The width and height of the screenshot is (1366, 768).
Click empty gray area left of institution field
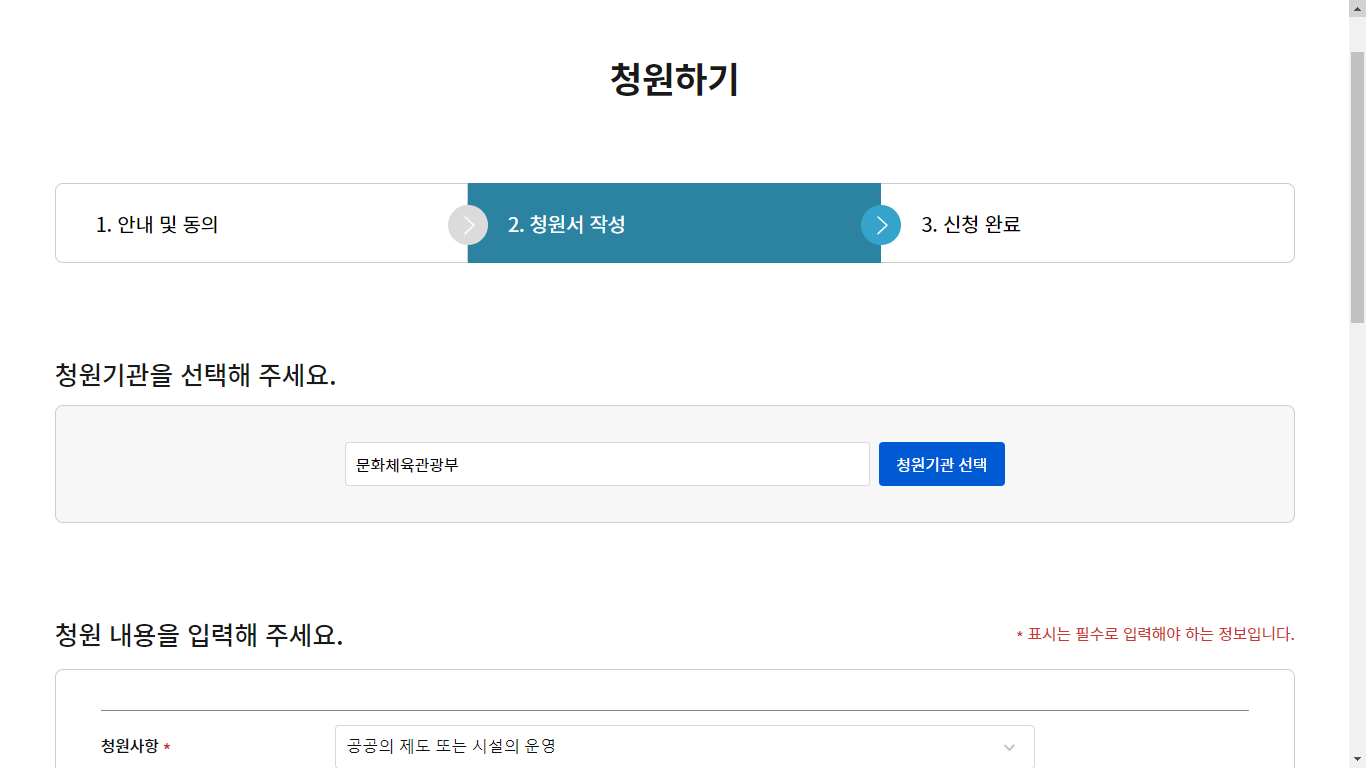coord(200,464)
